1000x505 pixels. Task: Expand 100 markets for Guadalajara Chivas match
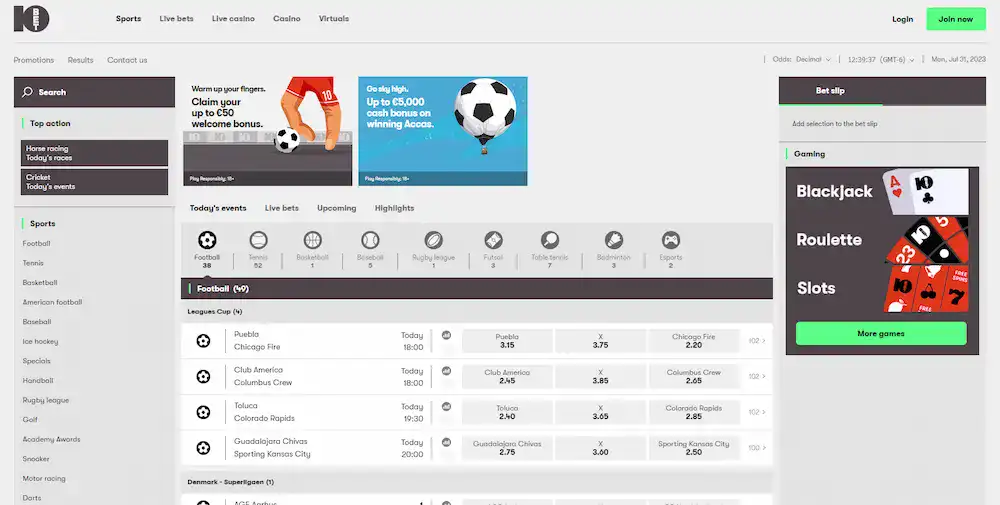[757, 448]
